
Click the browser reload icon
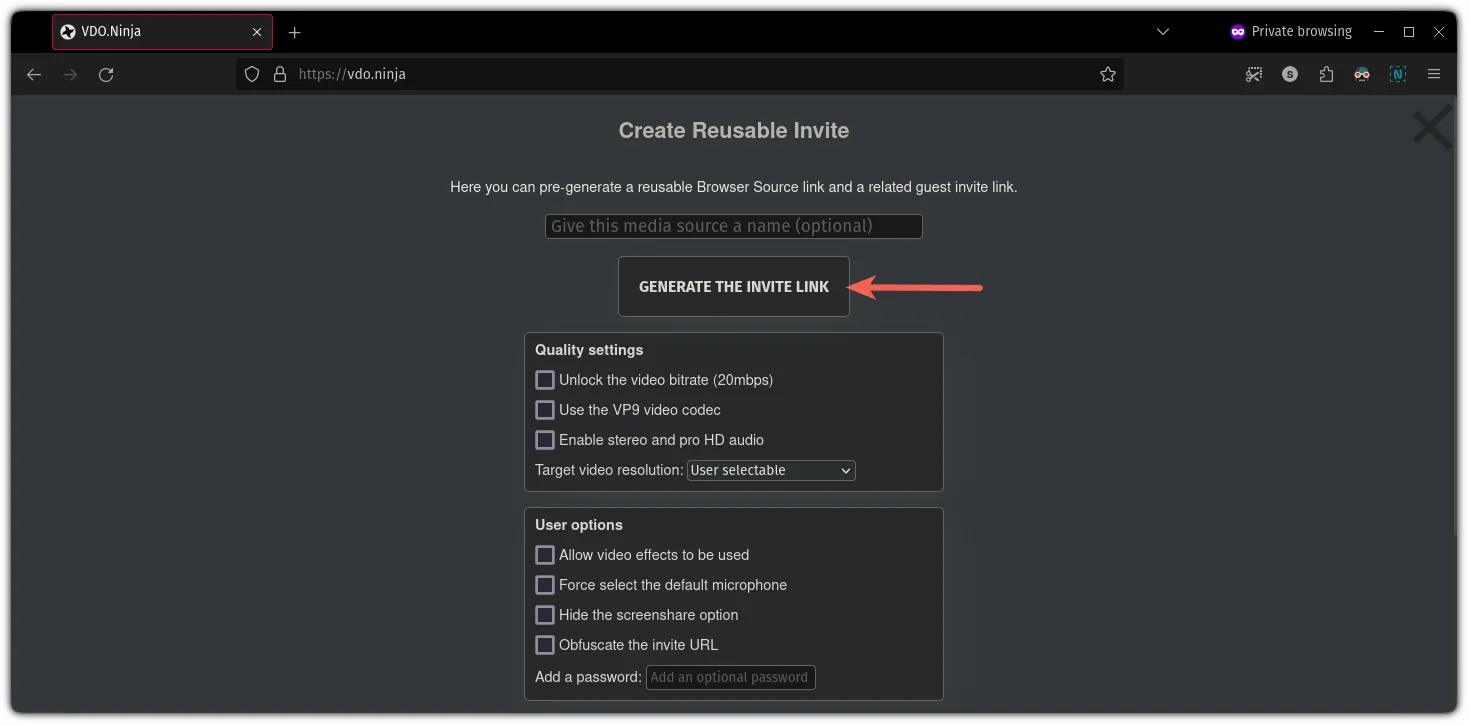[106, 74]
